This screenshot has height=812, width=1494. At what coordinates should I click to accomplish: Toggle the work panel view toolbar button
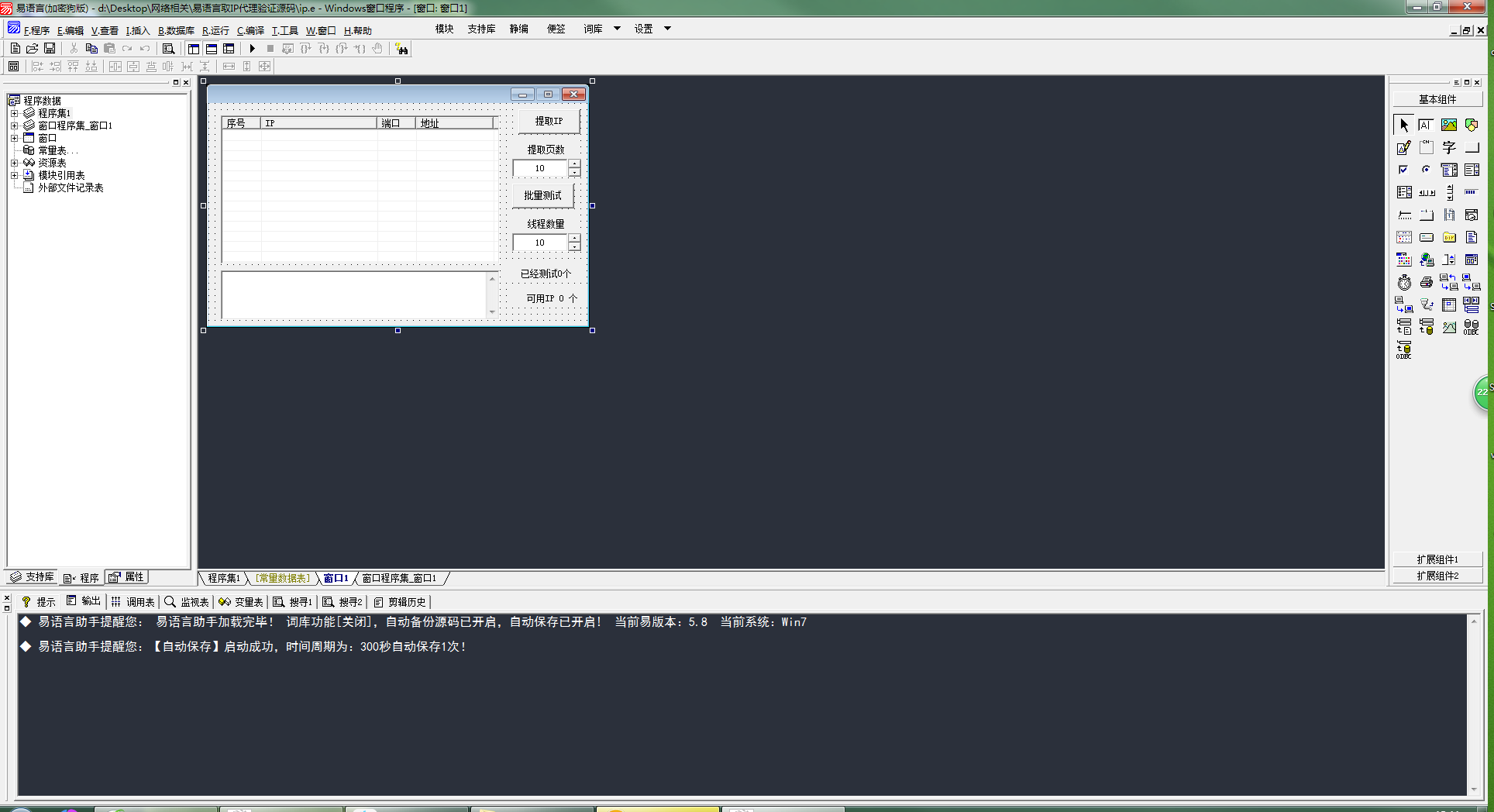pyautogui.click(x=194, y=48)
